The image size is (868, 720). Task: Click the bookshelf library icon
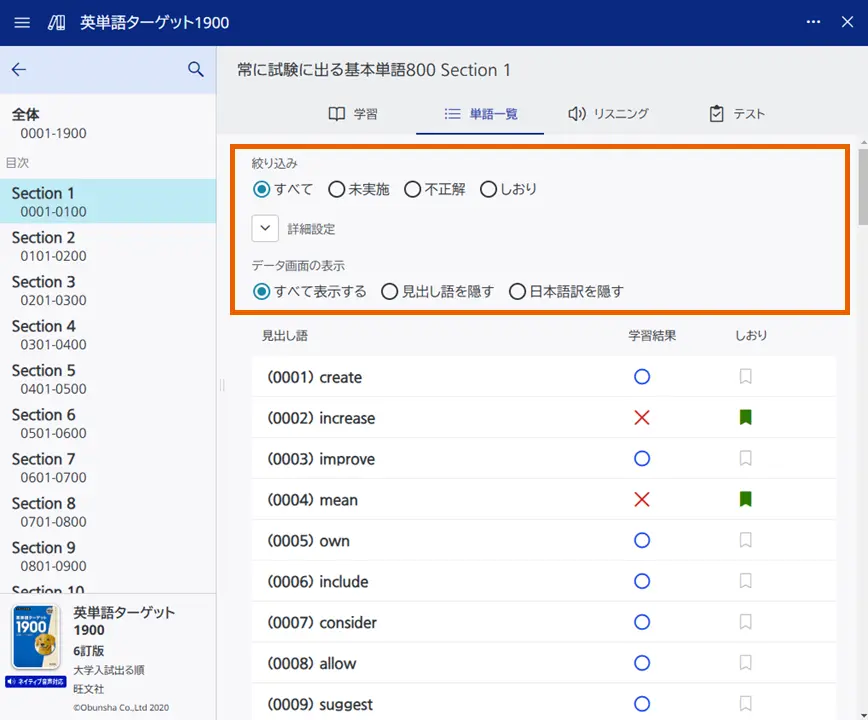coord(56,22)
